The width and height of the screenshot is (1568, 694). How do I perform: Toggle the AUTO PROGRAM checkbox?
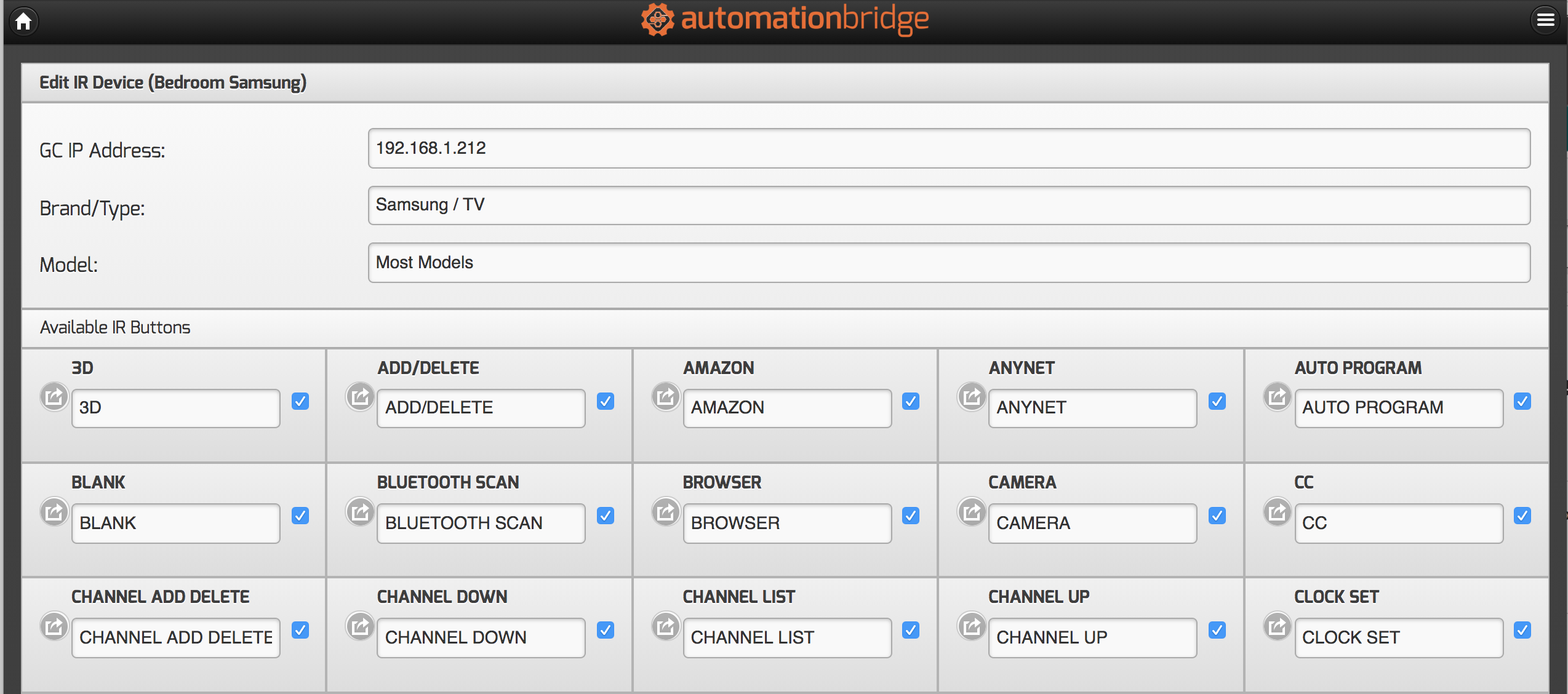[1522, 401]
